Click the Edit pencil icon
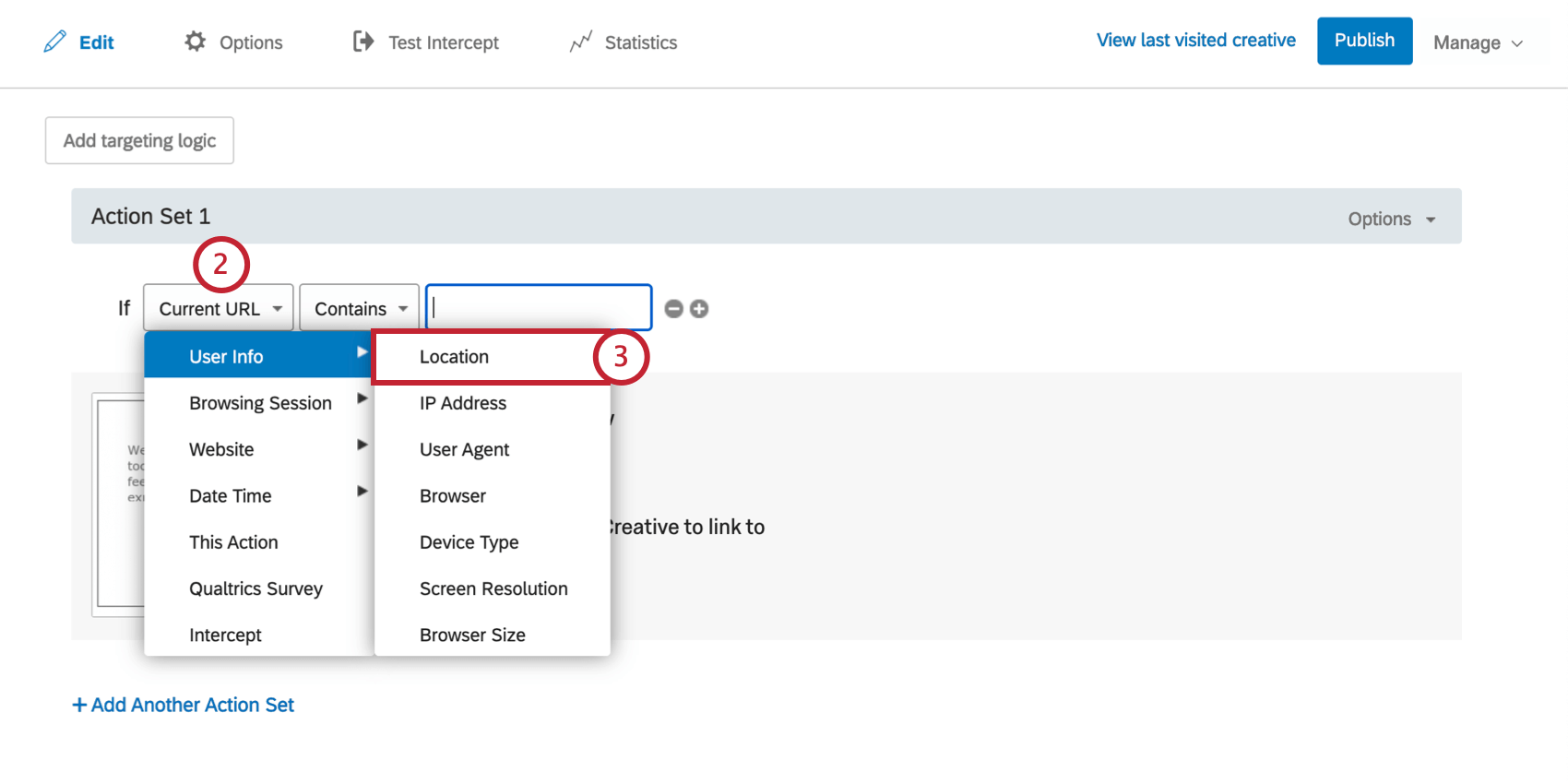The width and height of the screenshot is (1568, 784). (x=55, y=42)
